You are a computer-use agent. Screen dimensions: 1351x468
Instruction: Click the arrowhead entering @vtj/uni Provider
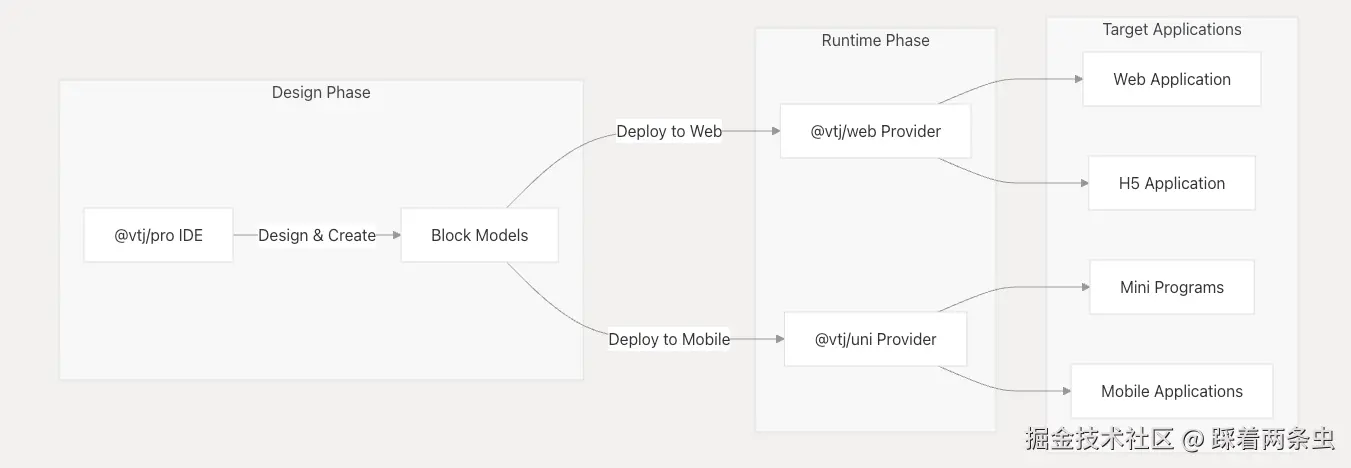tap(778, 339)
